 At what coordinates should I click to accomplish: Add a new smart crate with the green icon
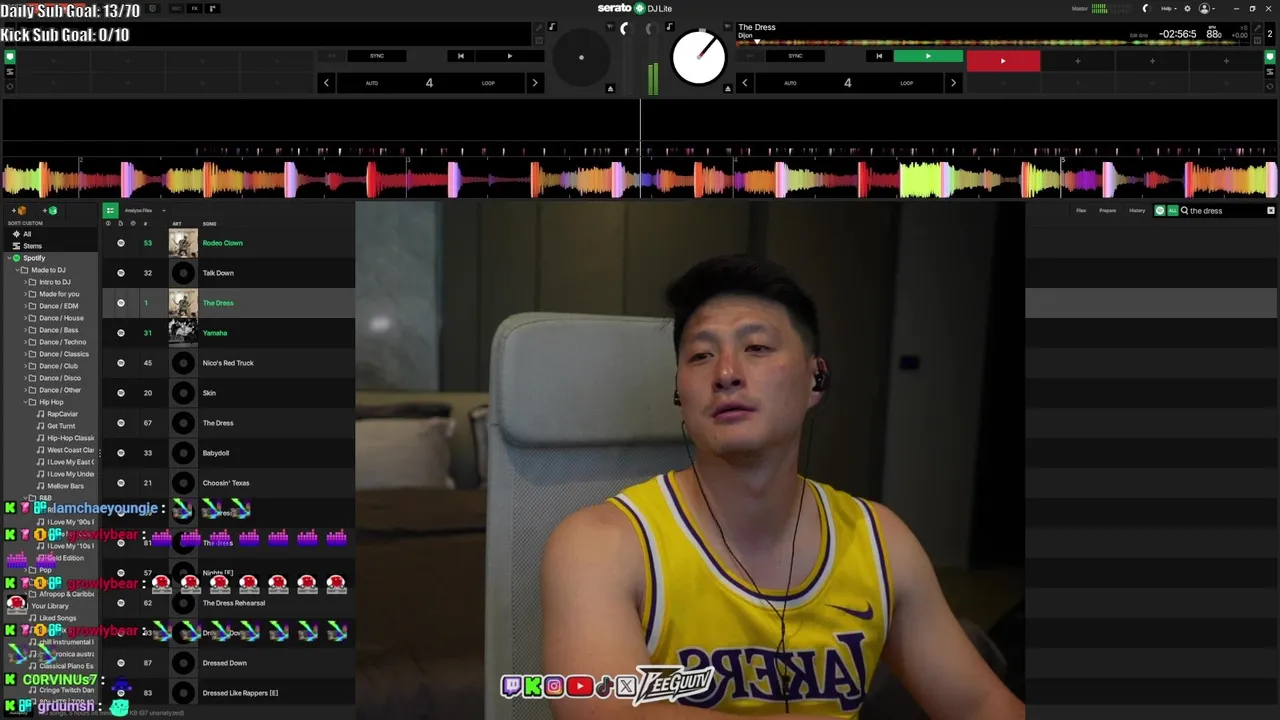50,211
